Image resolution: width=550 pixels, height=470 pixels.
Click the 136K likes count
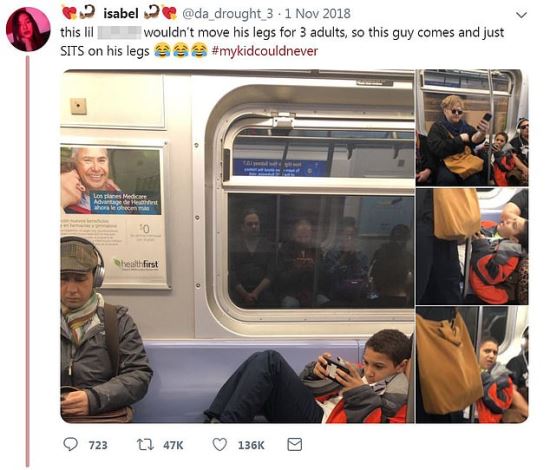click(251, 445)
